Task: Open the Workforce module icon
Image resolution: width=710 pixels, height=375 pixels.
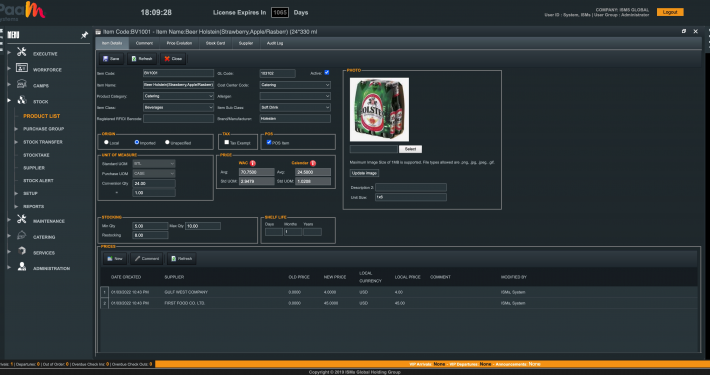Action: tap(21, 68)
